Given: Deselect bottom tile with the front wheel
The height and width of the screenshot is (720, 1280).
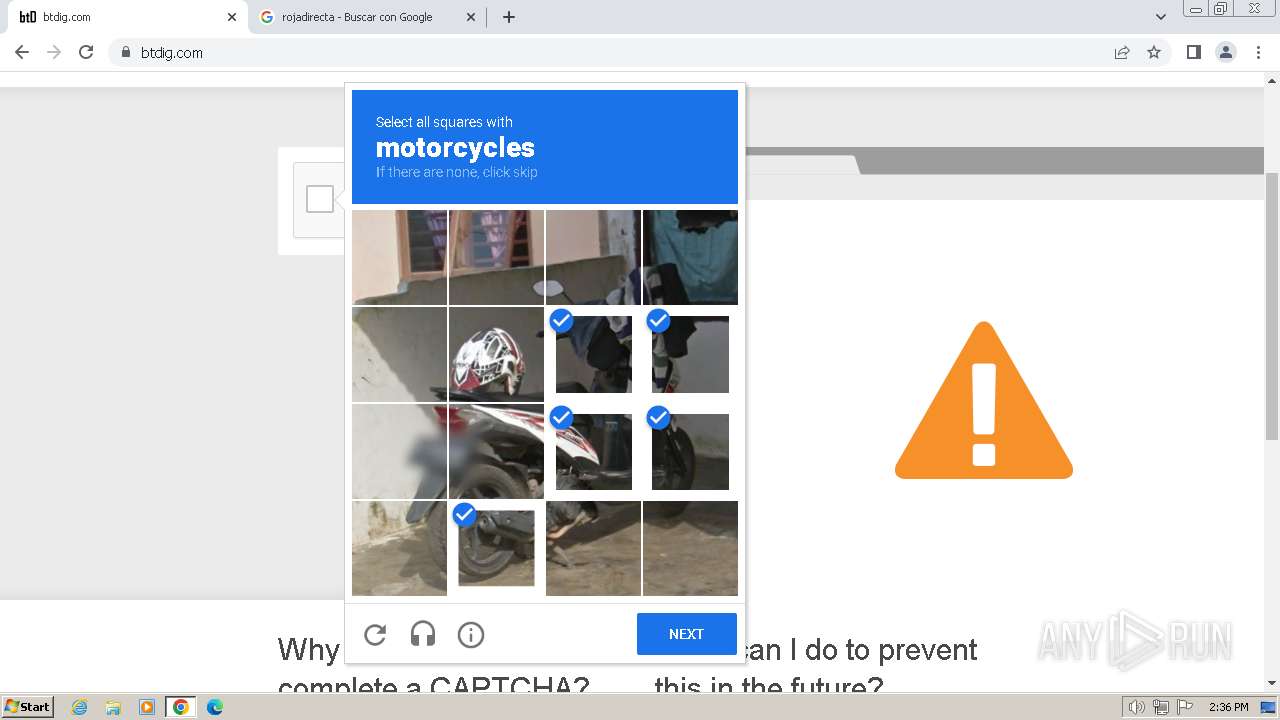Looking at the screenshot, I should pos(496,548).
